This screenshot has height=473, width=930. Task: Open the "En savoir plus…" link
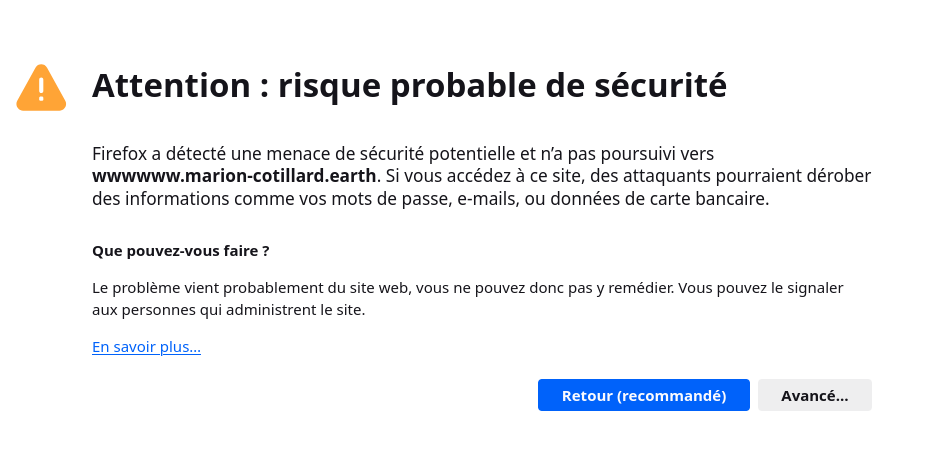click(146, 347)
